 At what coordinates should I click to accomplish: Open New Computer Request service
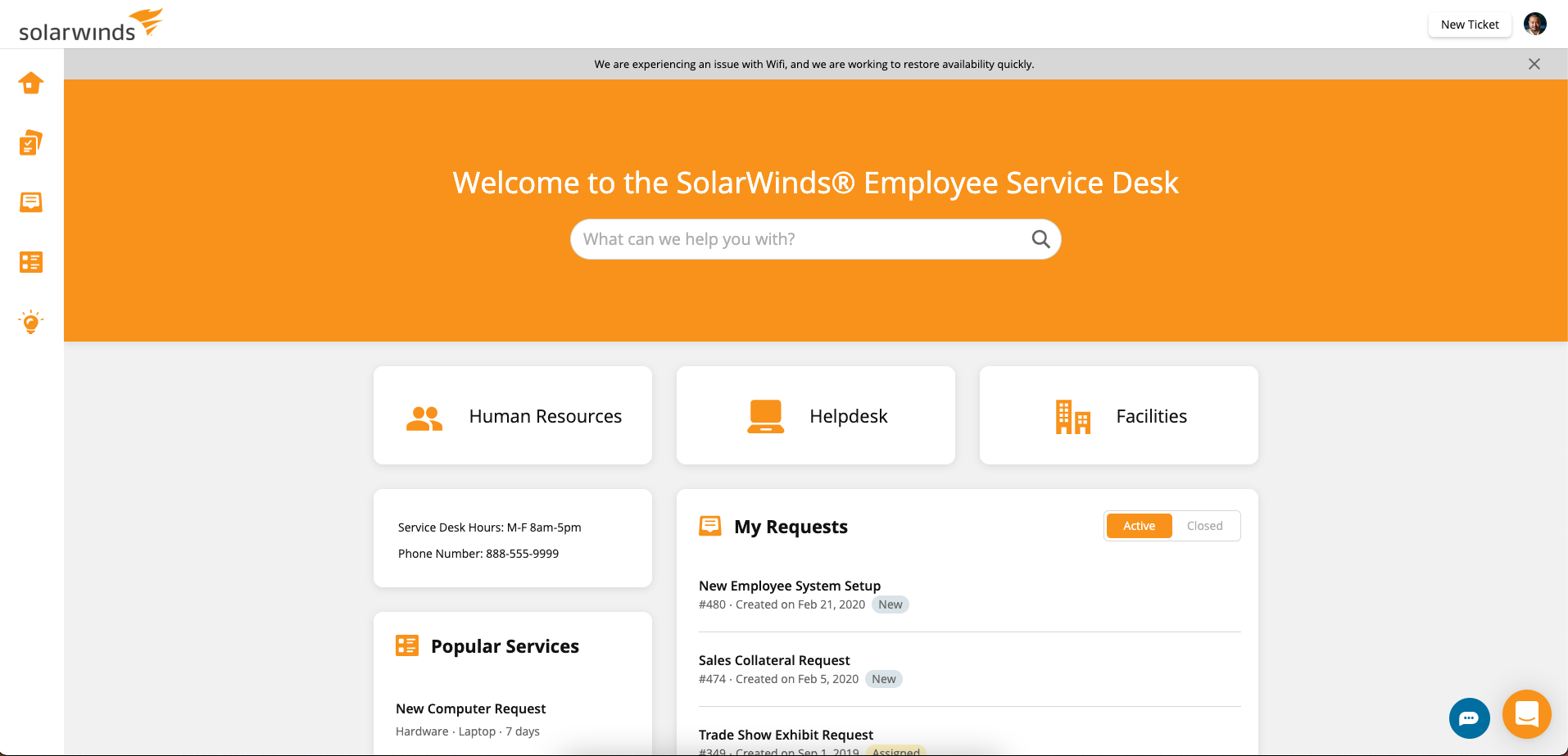pyautogui.click(x=470, y=708)
